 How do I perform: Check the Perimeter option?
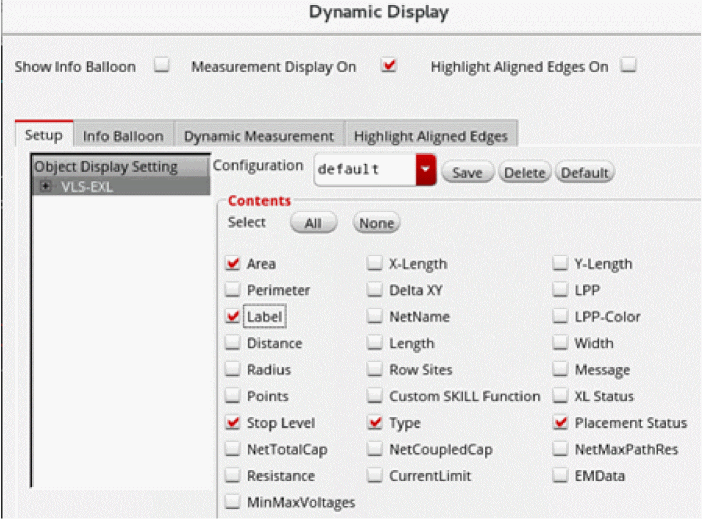click(233, 290)
